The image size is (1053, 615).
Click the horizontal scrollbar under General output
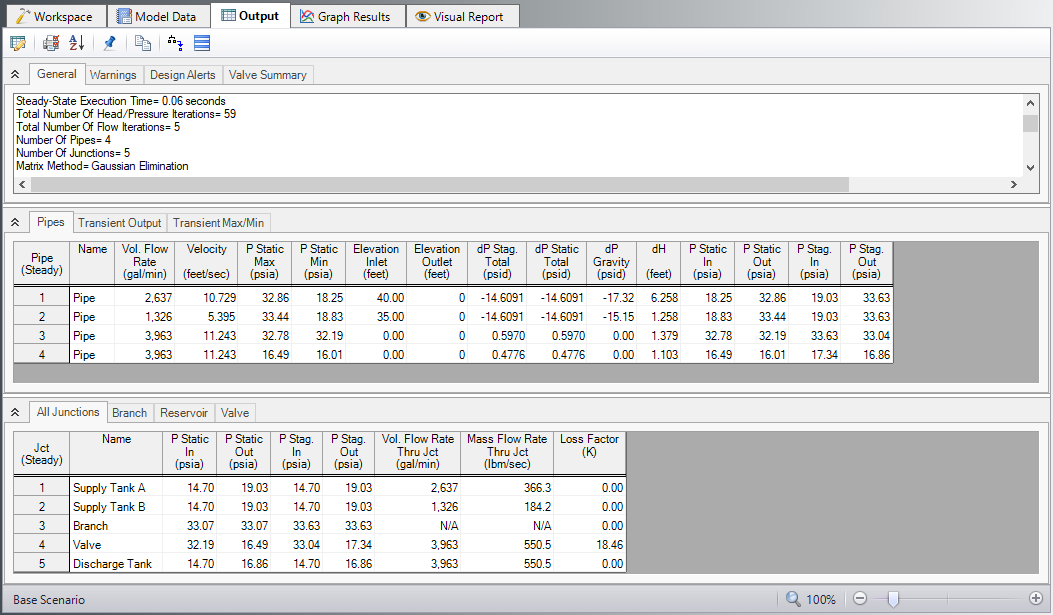pyautogui.click(x=430, y=184)
